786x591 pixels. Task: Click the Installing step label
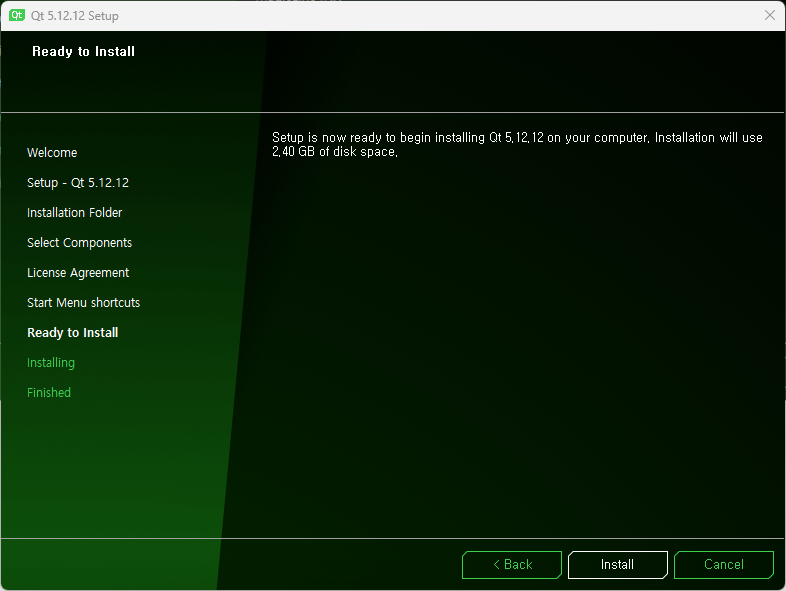pos(51,363)
